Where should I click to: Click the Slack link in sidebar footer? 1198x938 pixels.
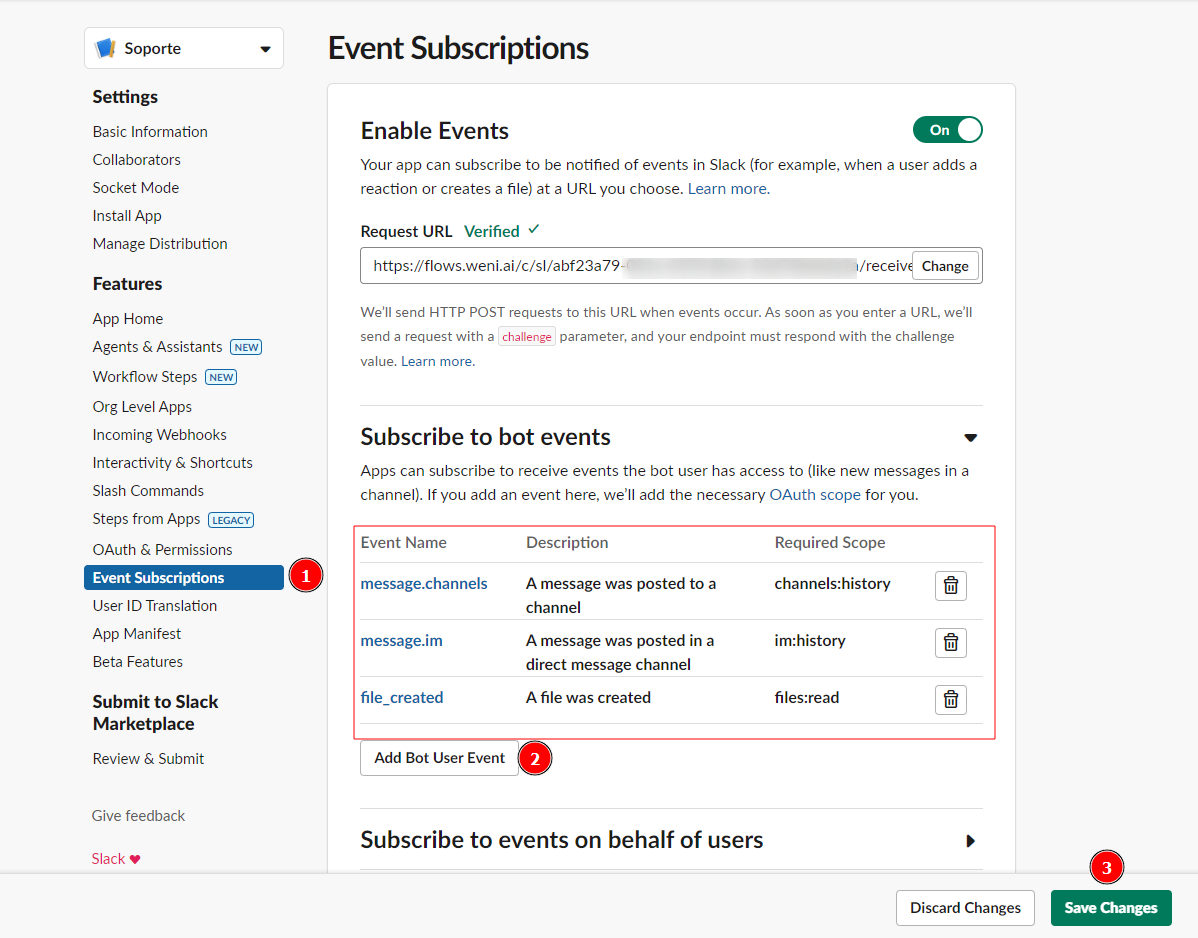tap(108, 859)
